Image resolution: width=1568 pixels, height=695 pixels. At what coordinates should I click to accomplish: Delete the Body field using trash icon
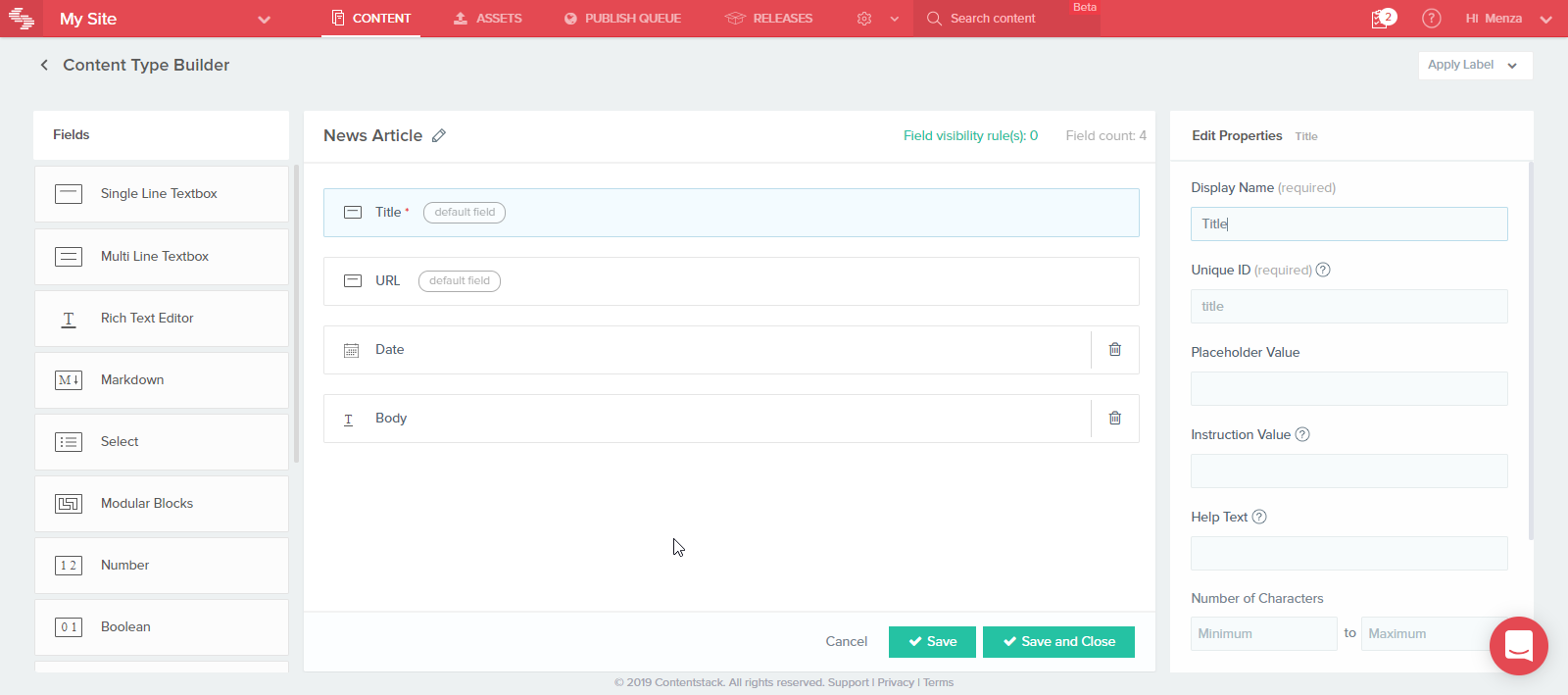pyautogui.click(x=1114, y=419)
